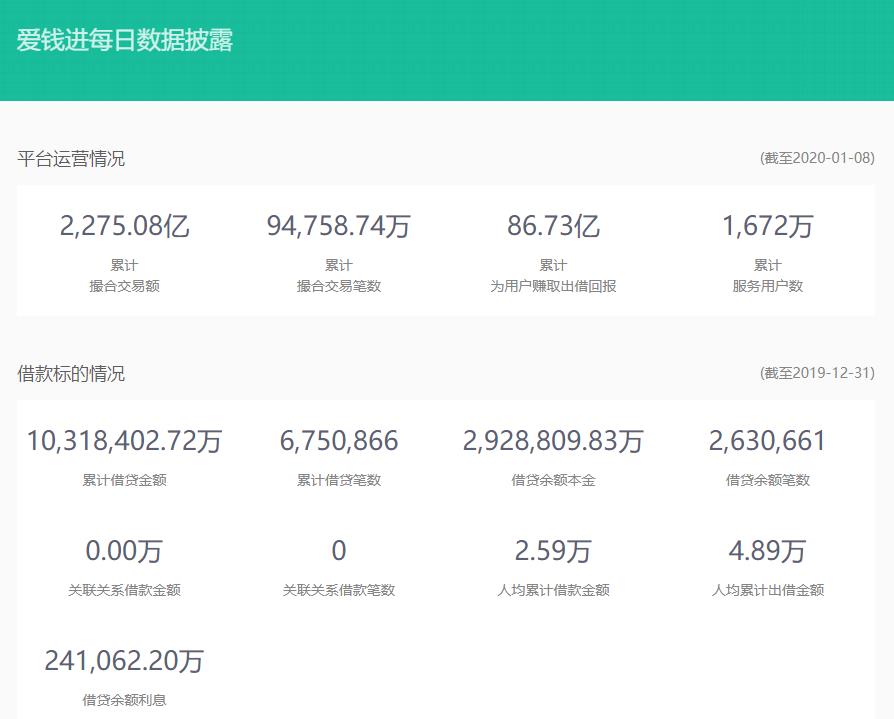This screenshot has width=894, height=719.
Task: Click the 关联关系借款金额 label
Action: click(124, 590)
